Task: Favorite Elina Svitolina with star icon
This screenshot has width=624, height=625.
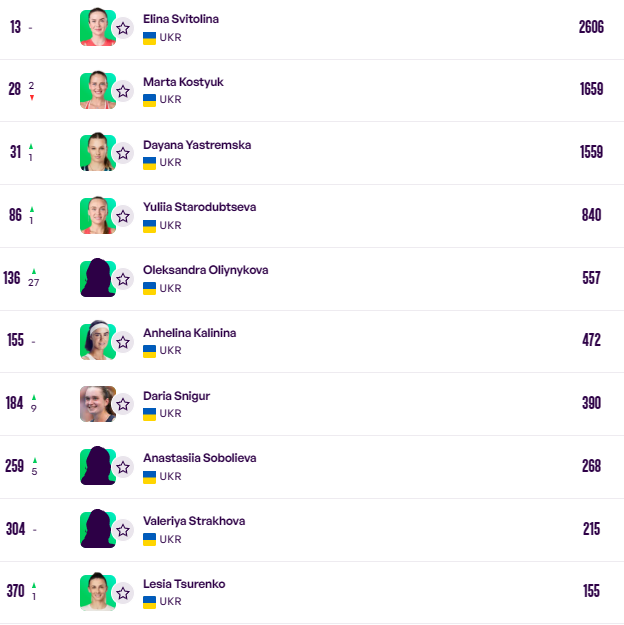Action: 123,28
